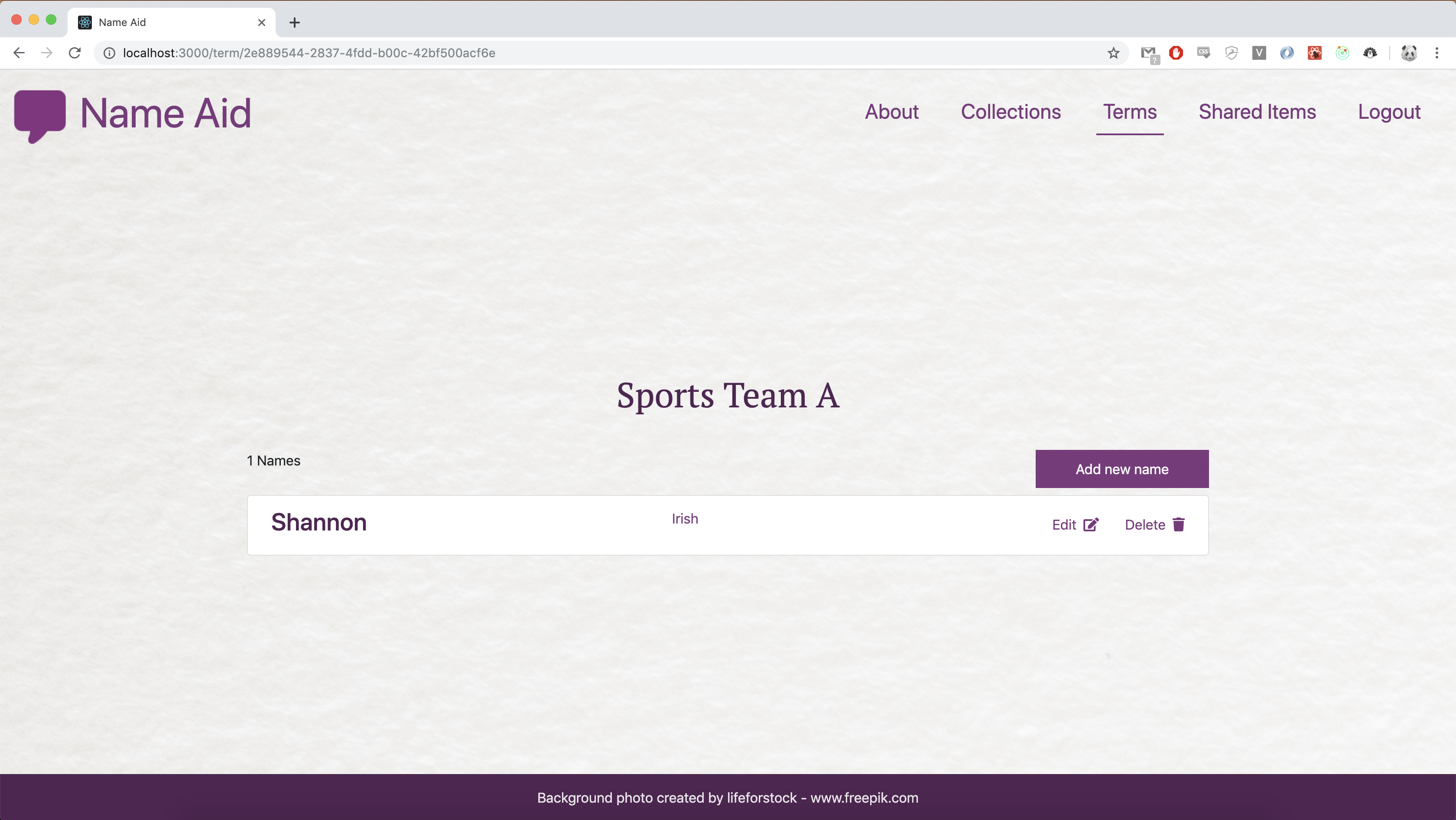Click the green orbit circle extension icon

(x=1342, y=53)
